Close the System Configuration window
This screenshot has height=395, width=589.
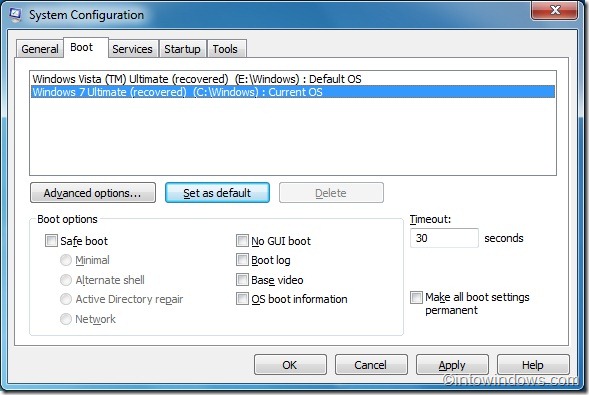[554, 10]
